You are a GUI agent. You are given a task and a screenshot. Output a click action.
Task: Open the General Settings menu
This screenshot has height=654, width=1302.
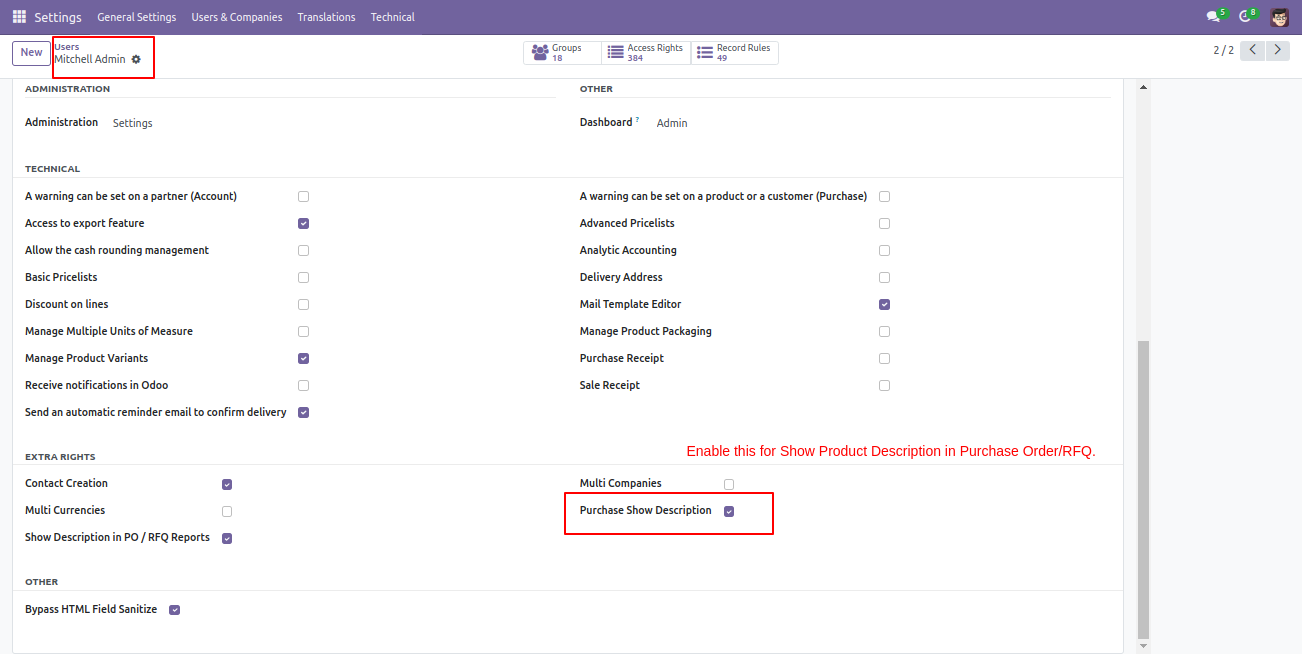coord(137,17)
